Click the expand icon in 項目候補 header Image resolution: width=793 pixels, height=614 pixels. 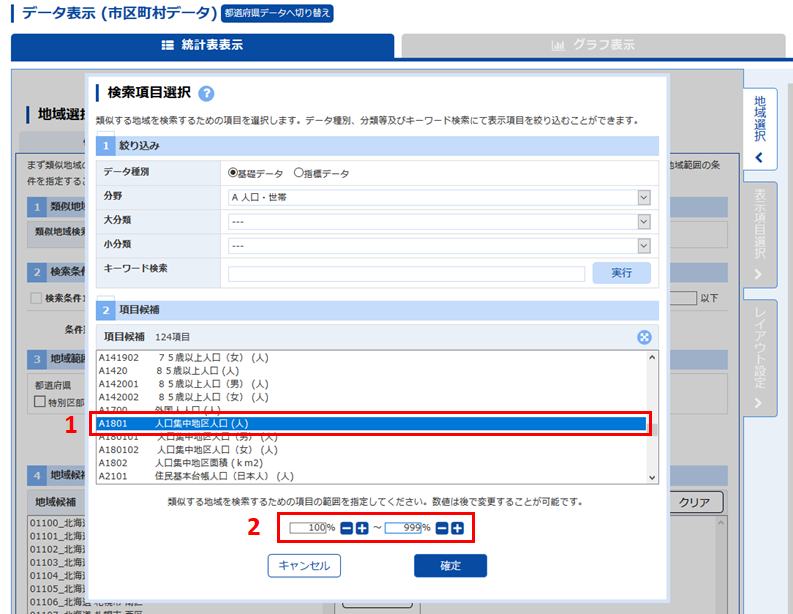tap(644, 337)
